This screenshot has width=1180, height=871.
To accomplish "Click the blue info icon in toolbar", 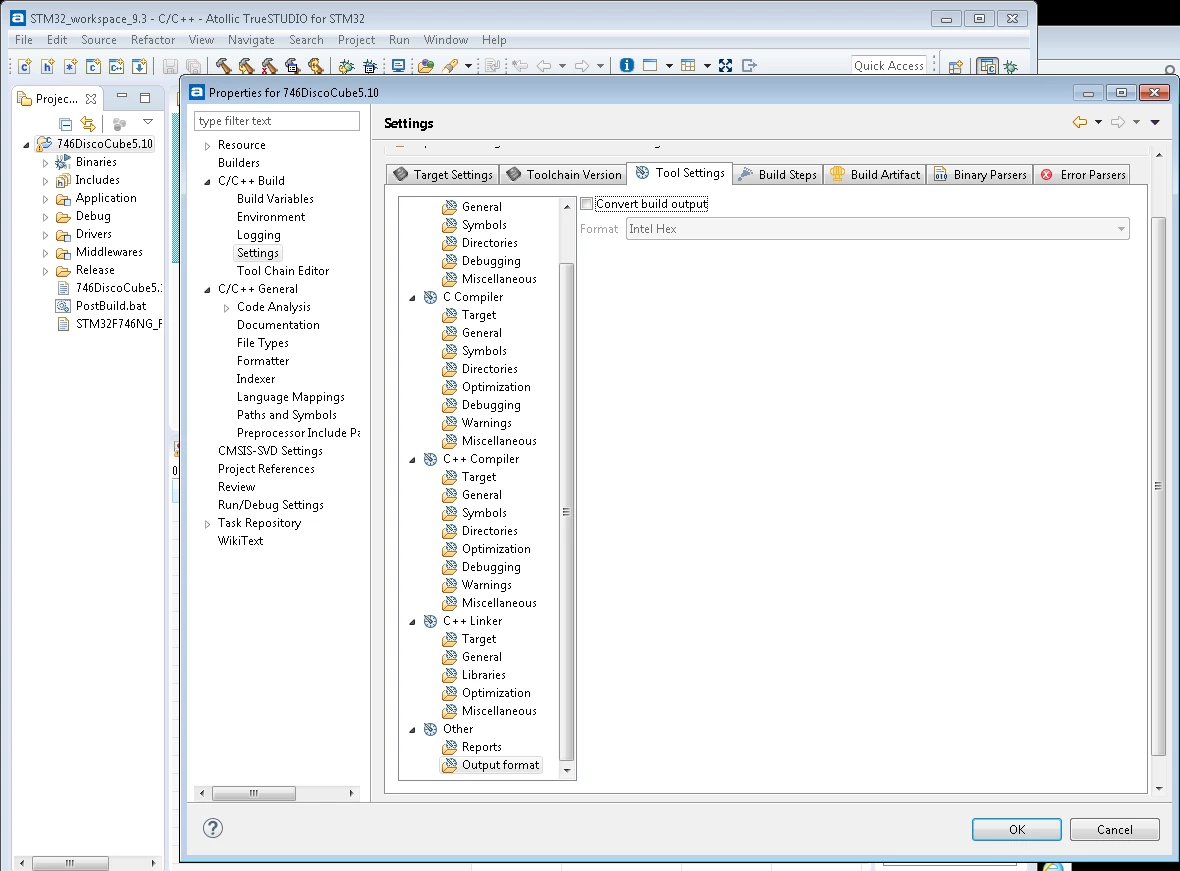I will coord(627,65).
